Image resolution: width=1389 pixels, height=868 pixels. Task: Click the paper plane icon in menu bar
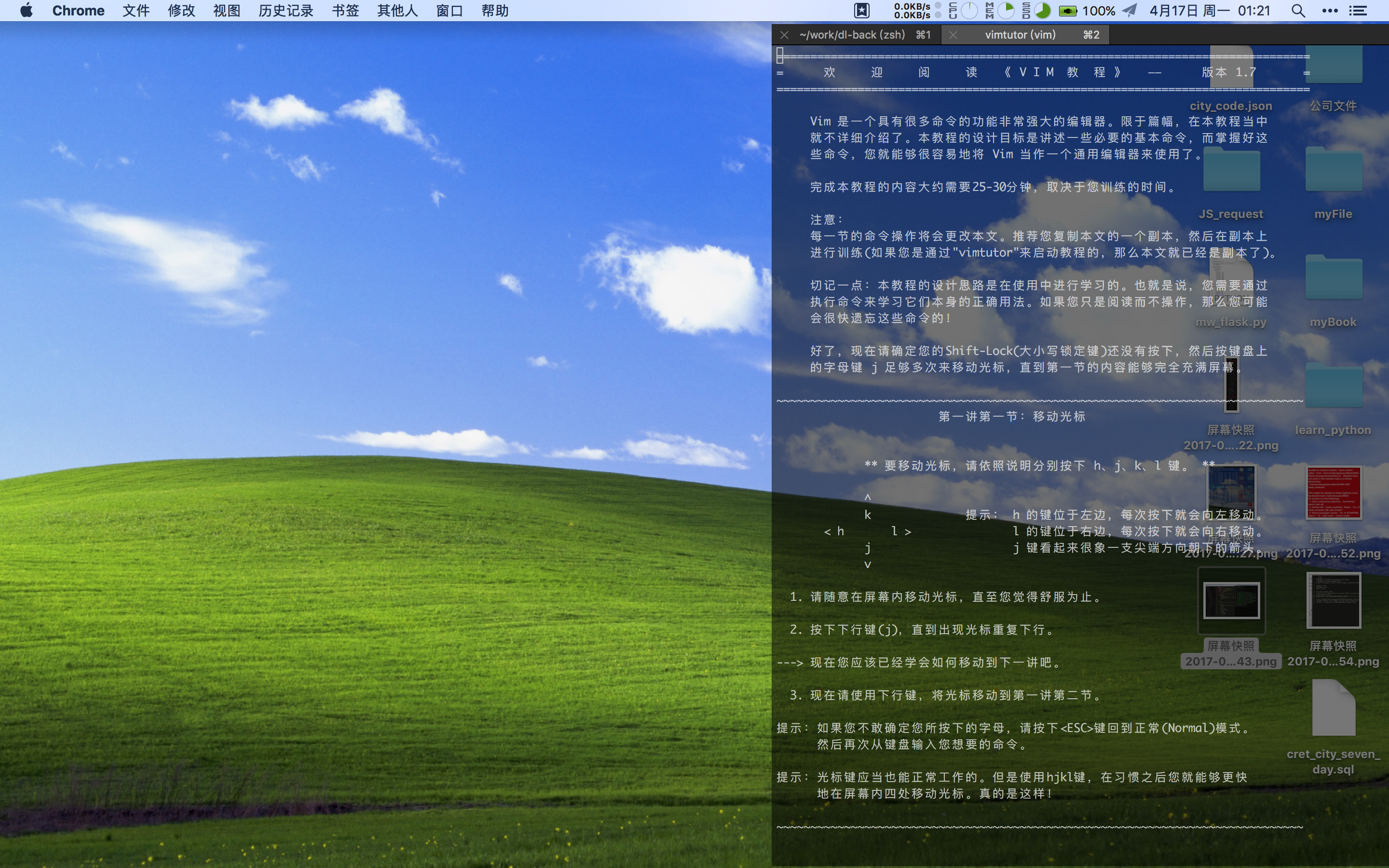pos(1130,10)
